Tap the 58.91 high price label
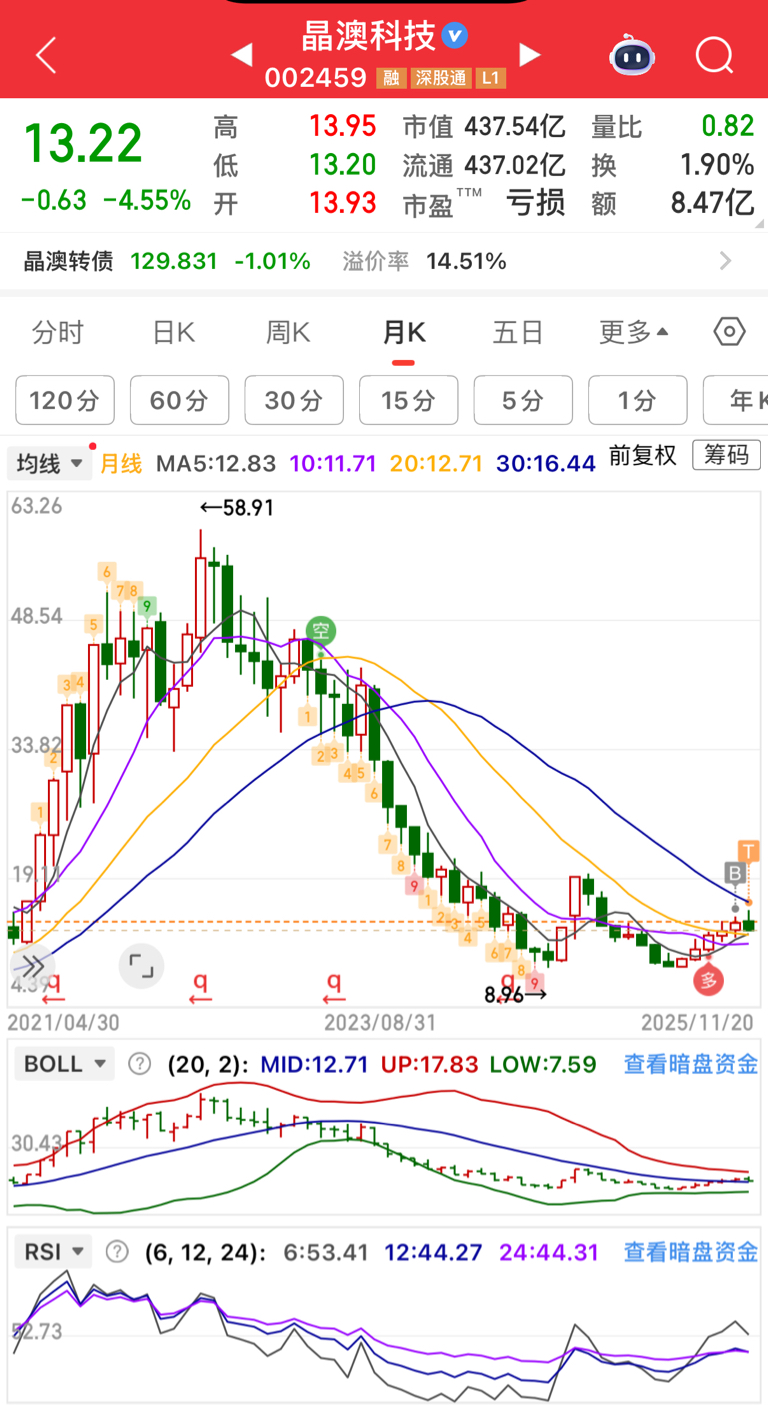Viewport: 768px width, 1406px height. (237, 508)
